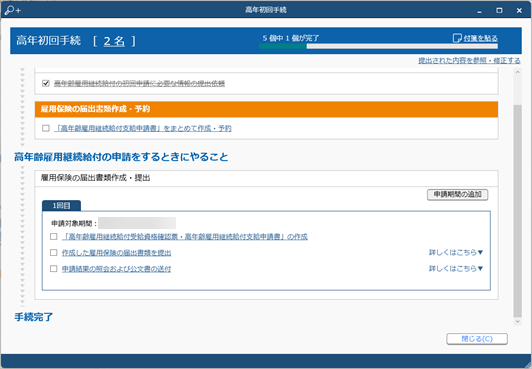Open the 付箋を貼る link
Viewport: 532px width, 369px height.
(x=480, y=38)
